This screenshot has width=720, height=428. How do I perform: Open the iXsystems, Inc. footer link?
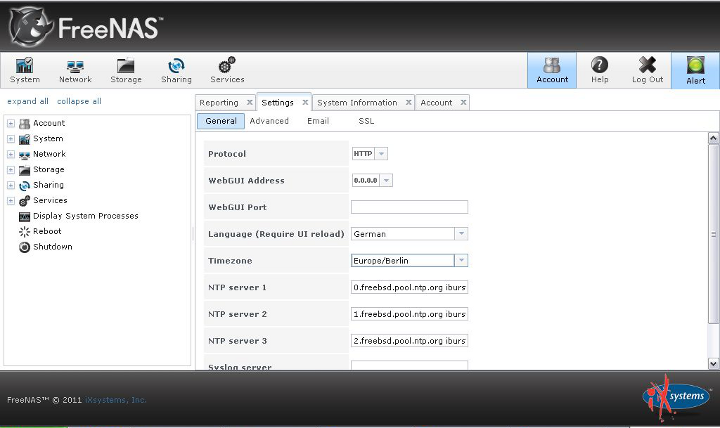tap(116, 400)
